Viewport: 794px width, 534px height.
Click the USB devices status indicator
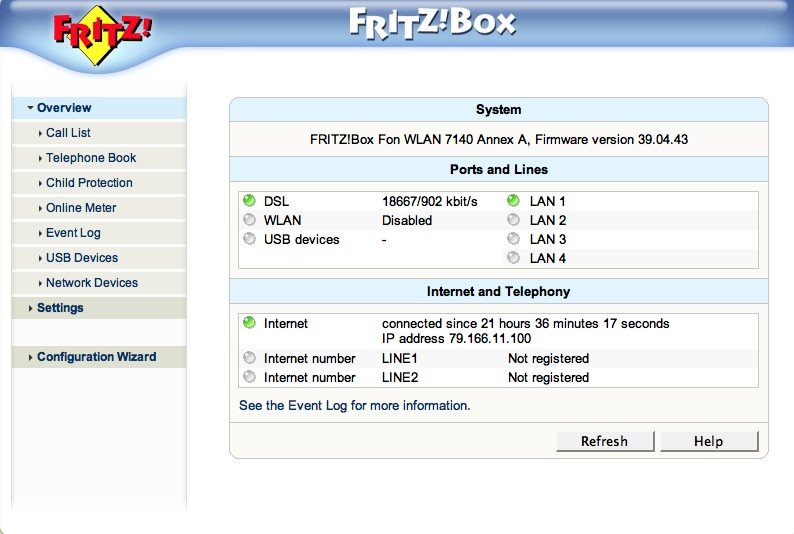(249, 239)
